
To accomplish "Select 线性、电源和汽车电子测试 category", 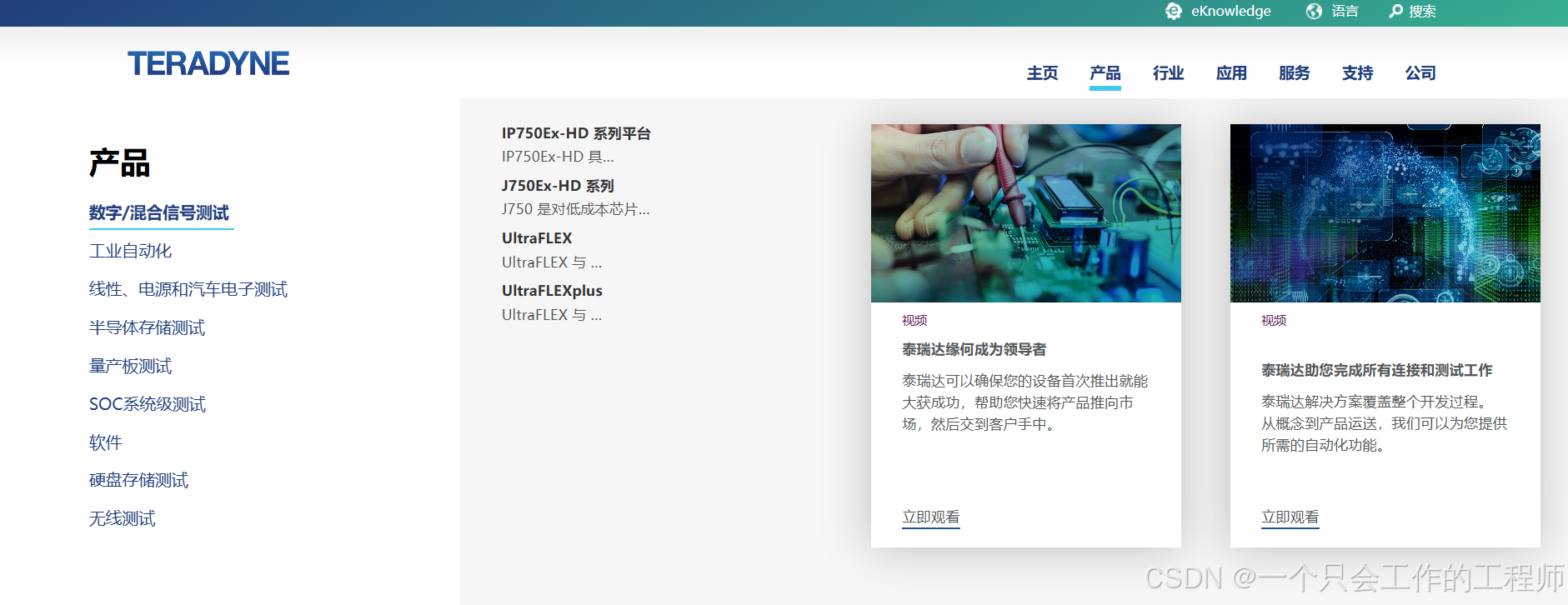I will click(188, 289).
